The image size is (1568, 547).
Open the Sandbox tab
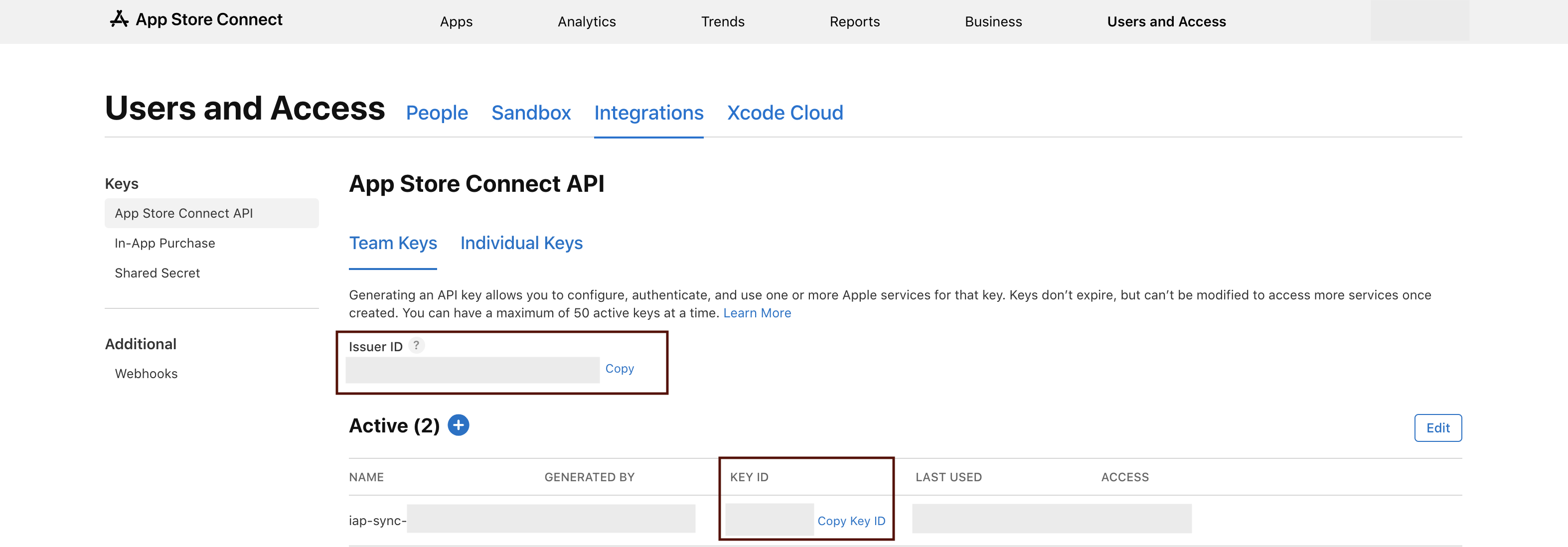tap(531, 113)
